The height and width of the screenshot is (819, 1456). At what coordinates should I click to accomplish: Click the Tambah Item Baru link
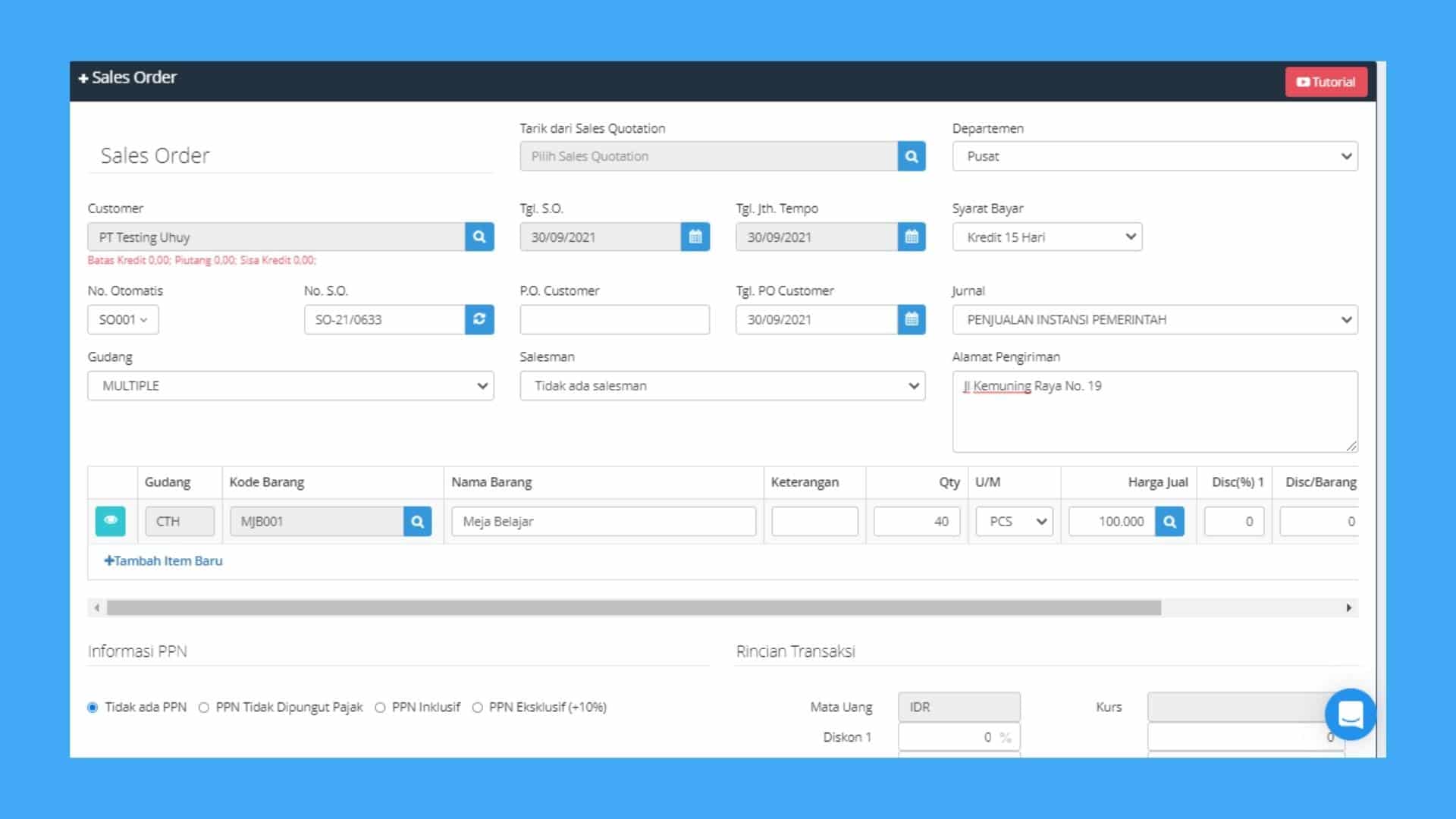tap(162, 561)
